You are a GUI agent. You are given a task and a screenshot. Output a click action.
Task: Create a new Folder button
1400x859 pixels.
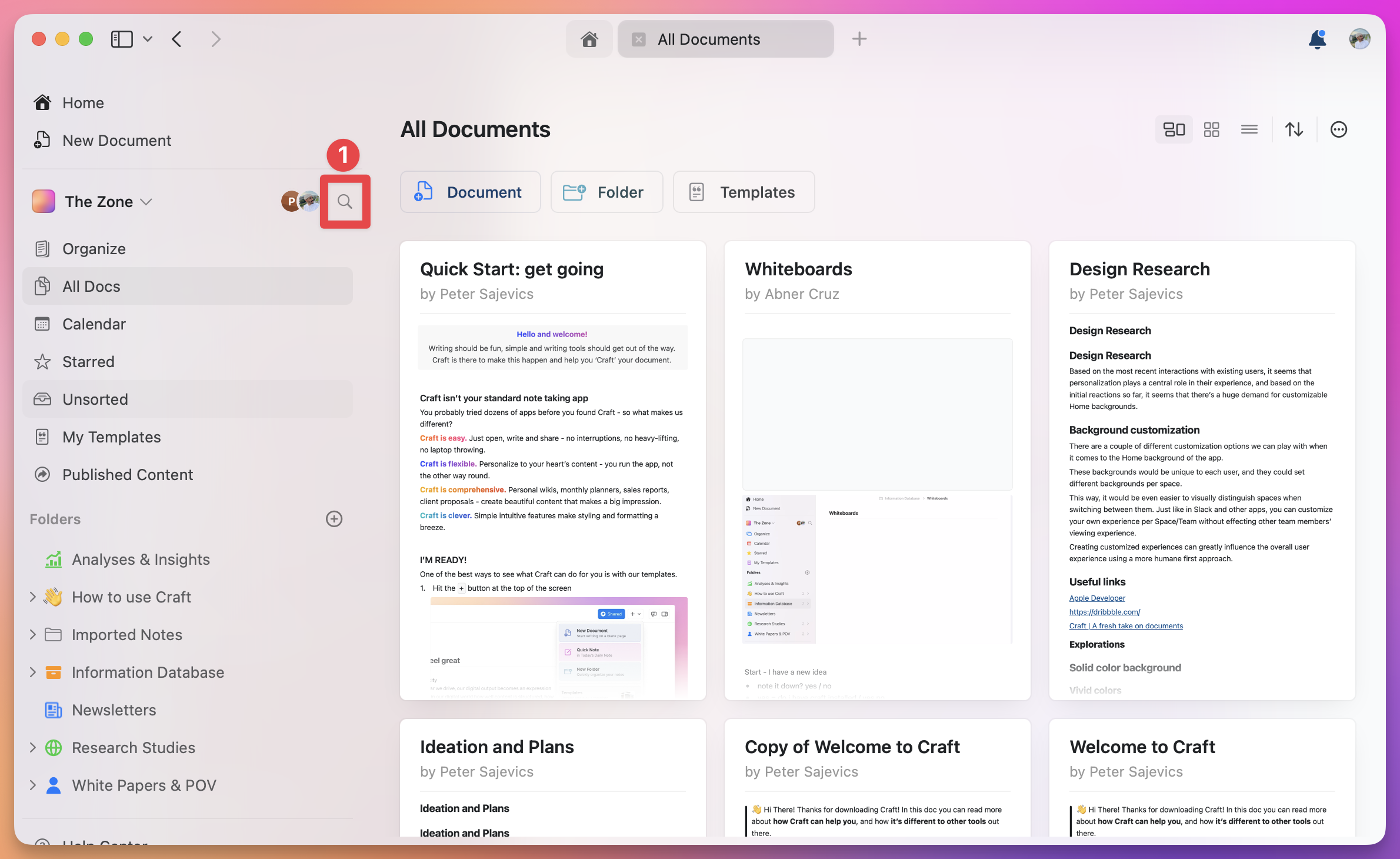click(x=606, y=192)
